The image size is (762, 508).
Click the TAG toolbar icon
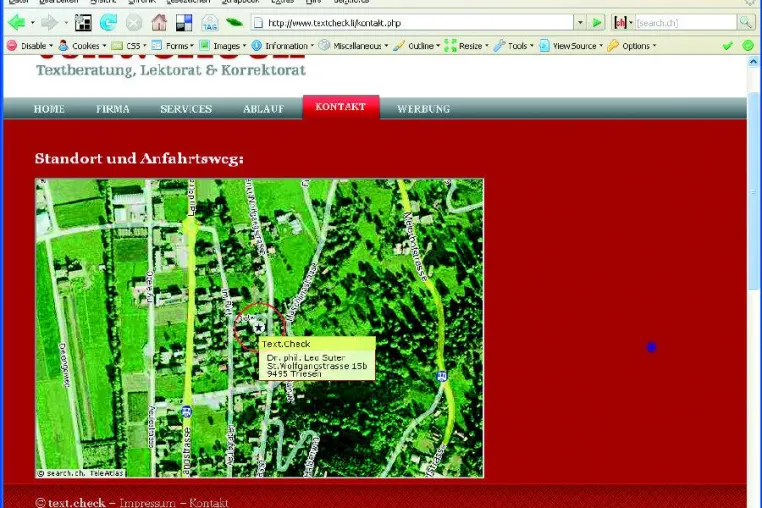[210, 23]
